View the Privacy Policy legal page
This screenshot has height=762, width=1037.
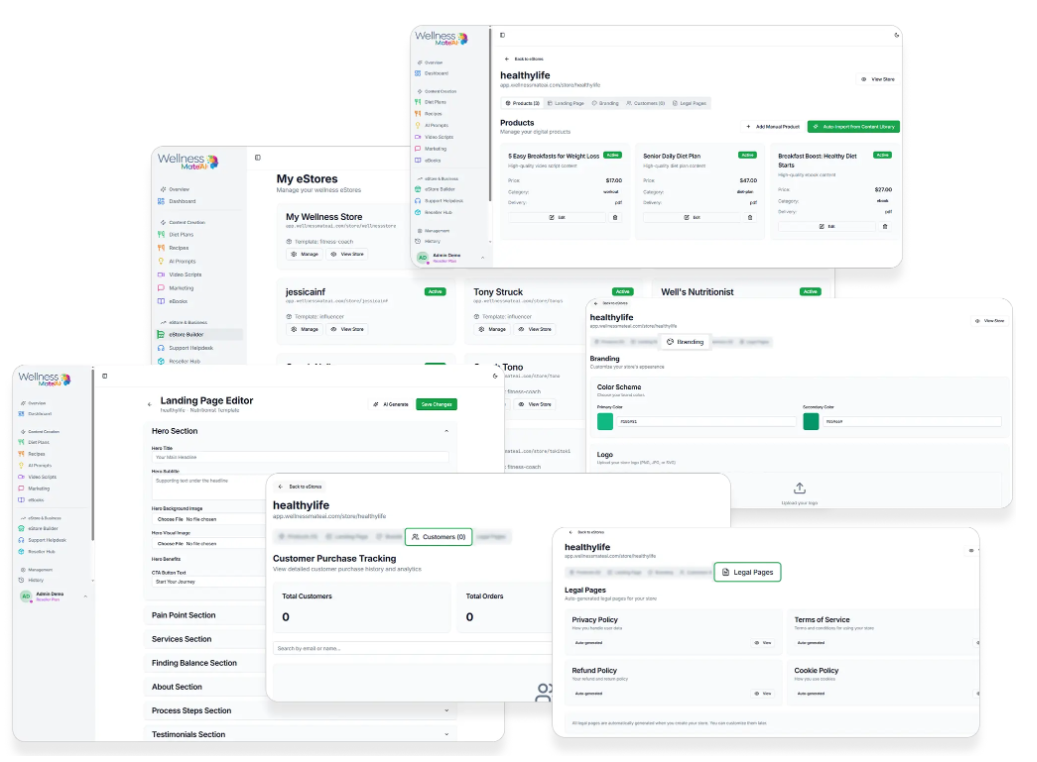coord(763,643)
